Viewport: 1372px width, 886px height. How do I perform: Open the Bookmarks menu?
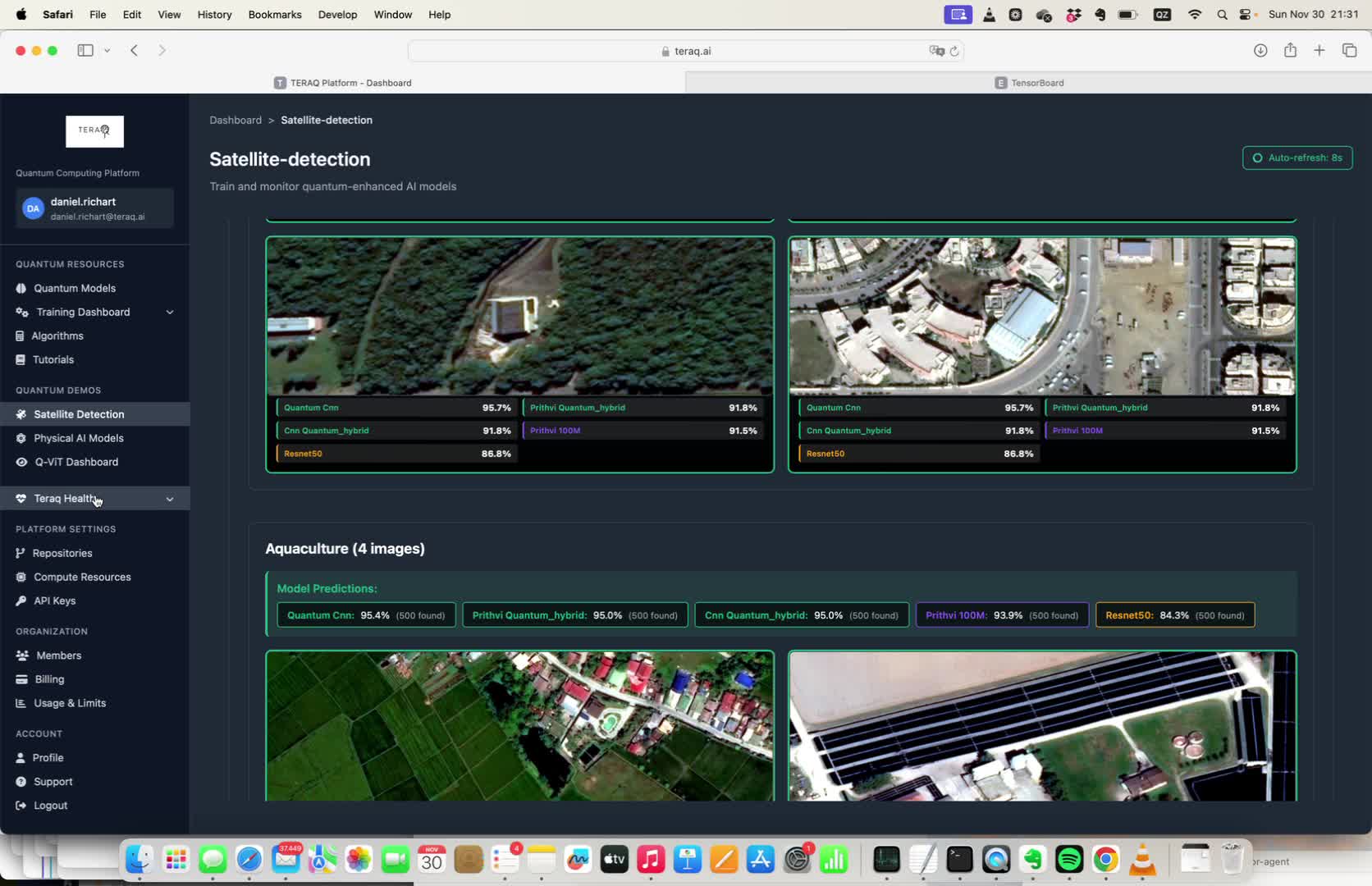point(274,14)
